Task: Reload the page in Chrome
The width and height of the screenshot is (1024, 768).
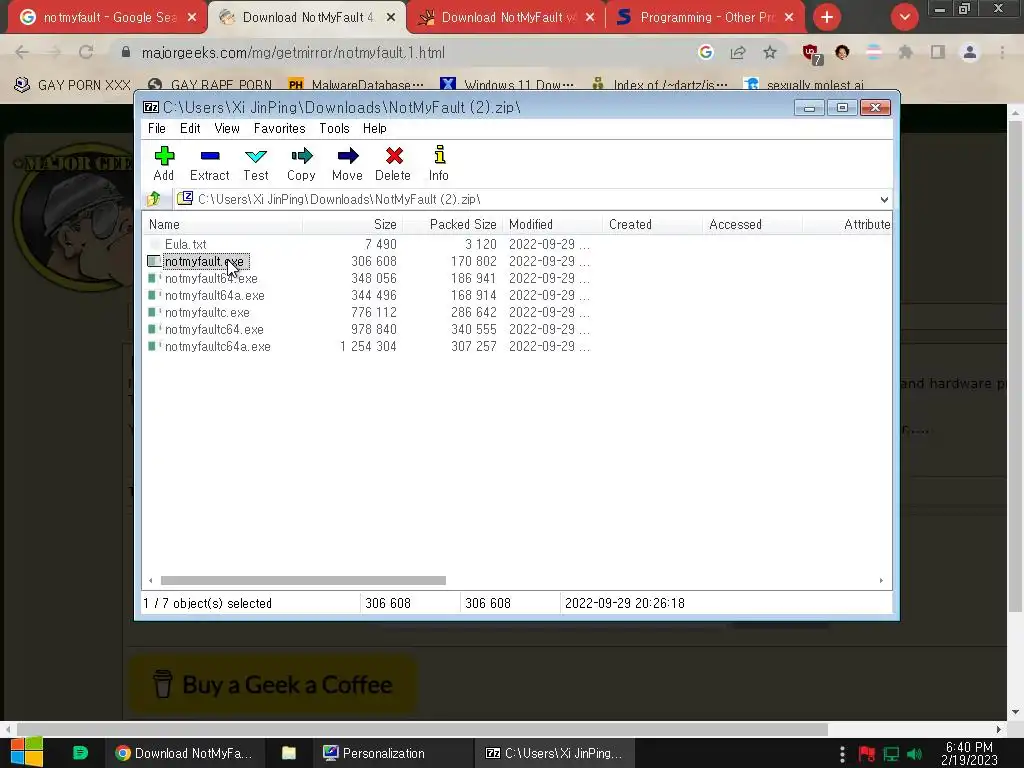Action: tap(86, 53)
